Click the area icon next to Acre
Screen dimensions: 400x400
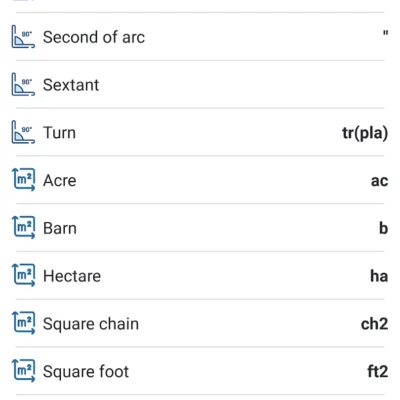[x=23, y=180]
